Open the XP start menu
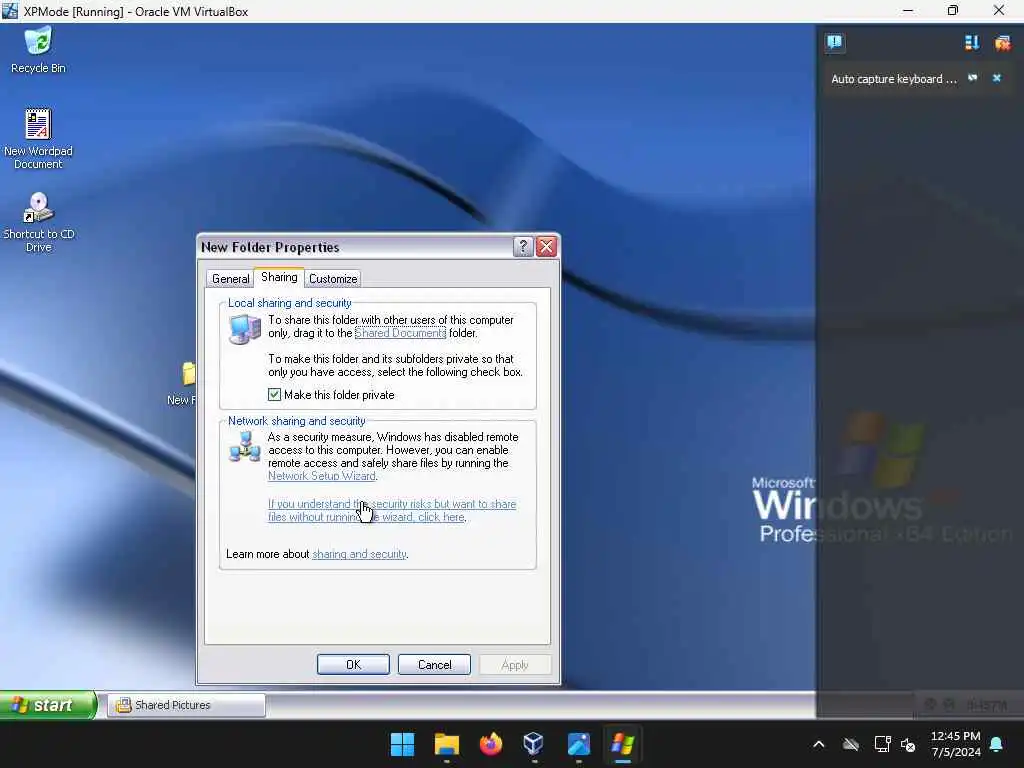 pos(48,705)
